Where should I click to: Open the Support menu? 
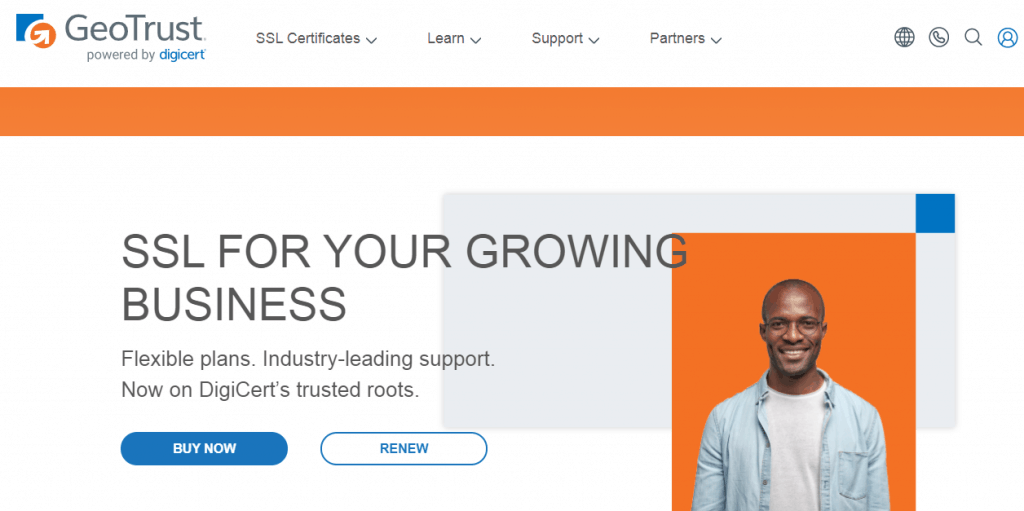565,39
